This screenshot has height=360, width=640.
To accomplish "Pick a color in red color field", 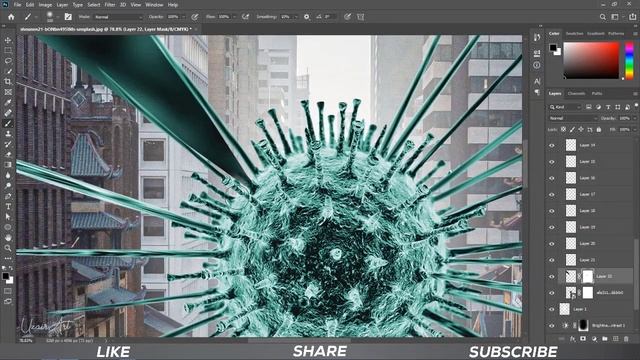I will (x=591, y=60).
